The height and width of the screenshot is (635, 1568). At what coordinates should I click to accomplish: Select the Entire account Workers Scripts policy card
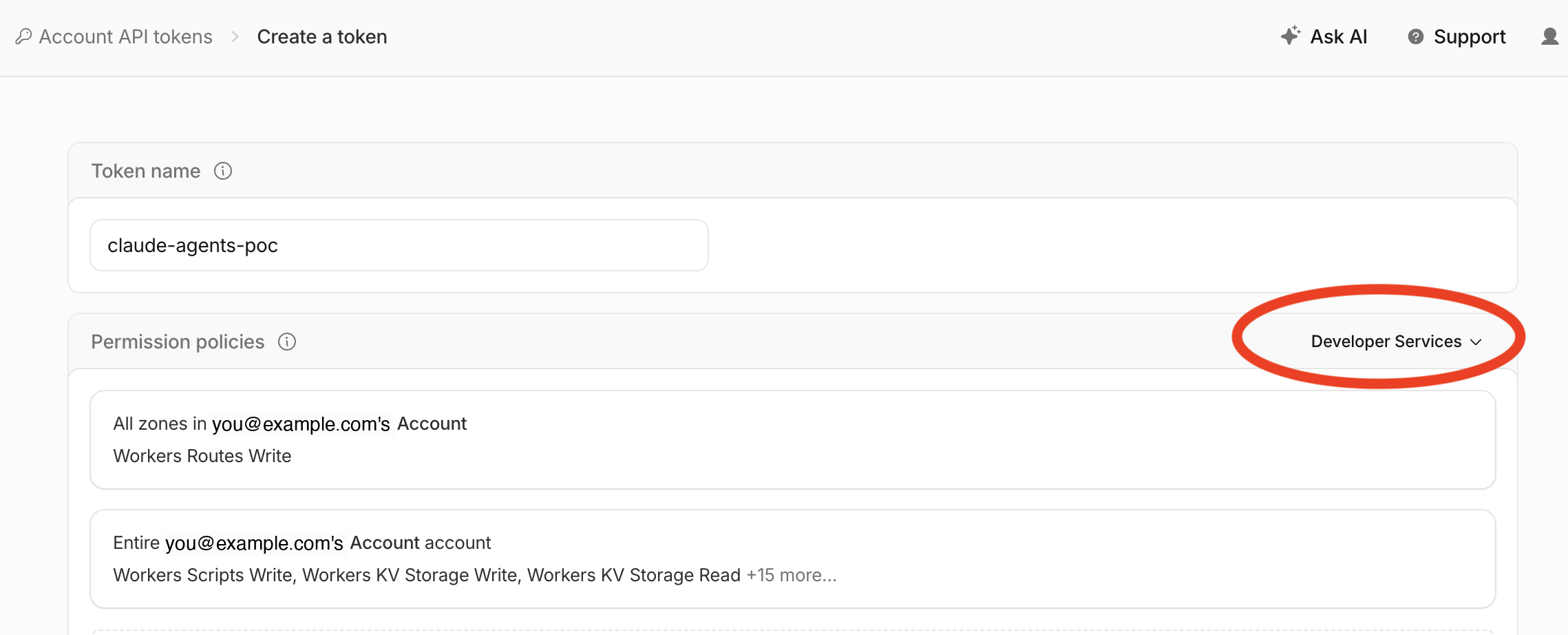click(793, 559)
